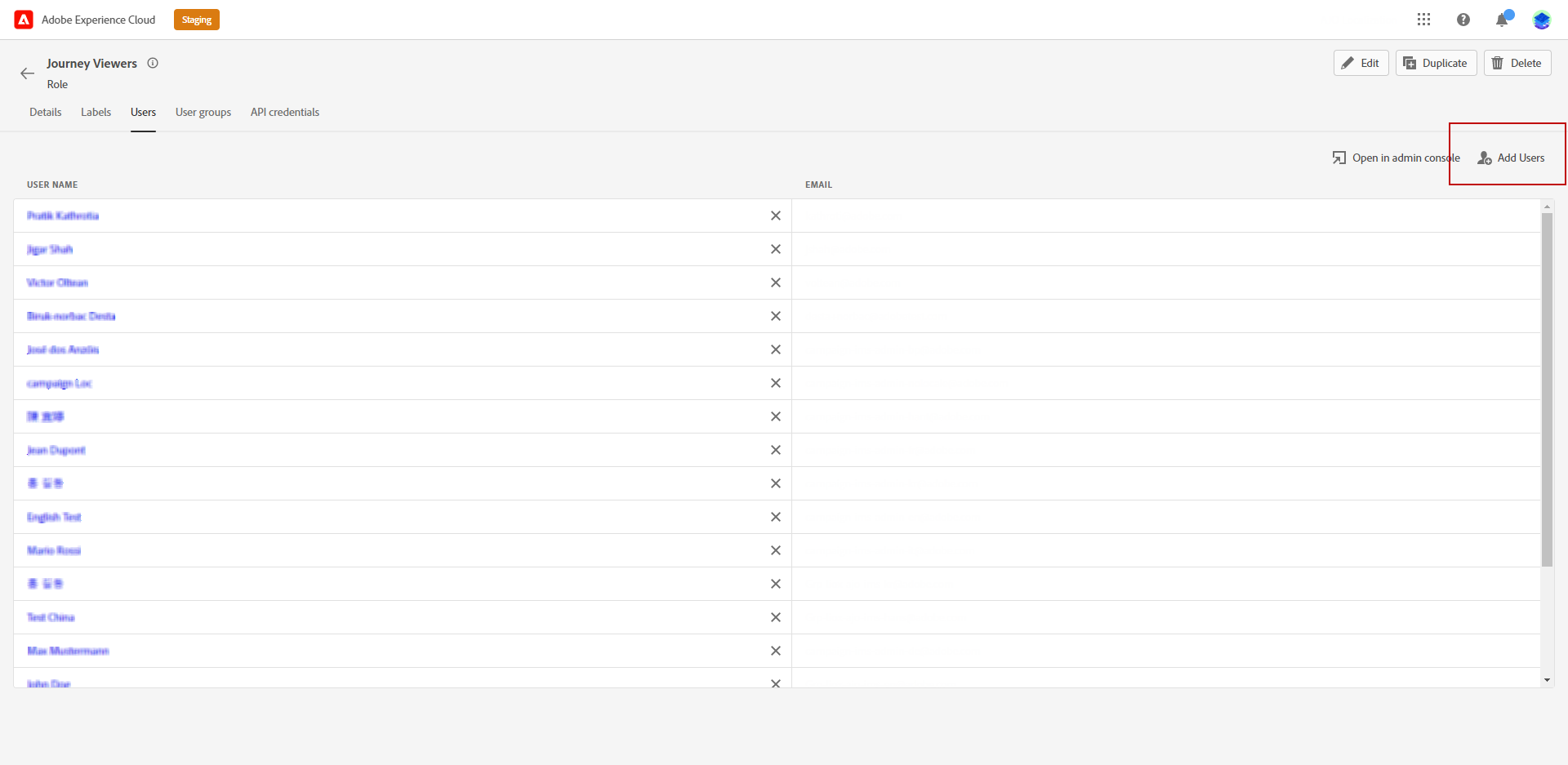Open the notifications bell
This screenshot has height=765, width=1568.
click(1502, 20)
